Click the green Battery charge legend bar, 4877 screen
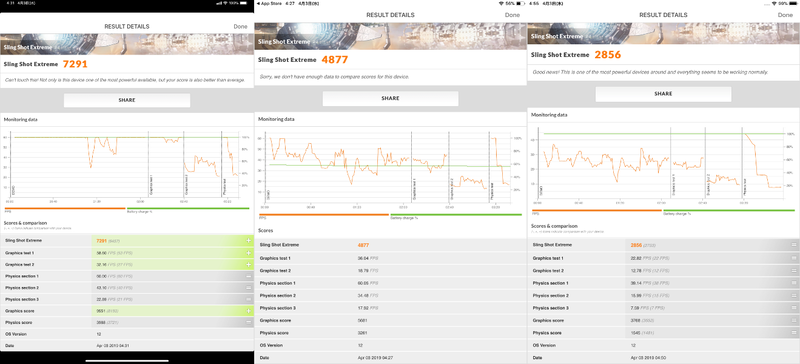800x364 pixels. (x=456, y=214)
